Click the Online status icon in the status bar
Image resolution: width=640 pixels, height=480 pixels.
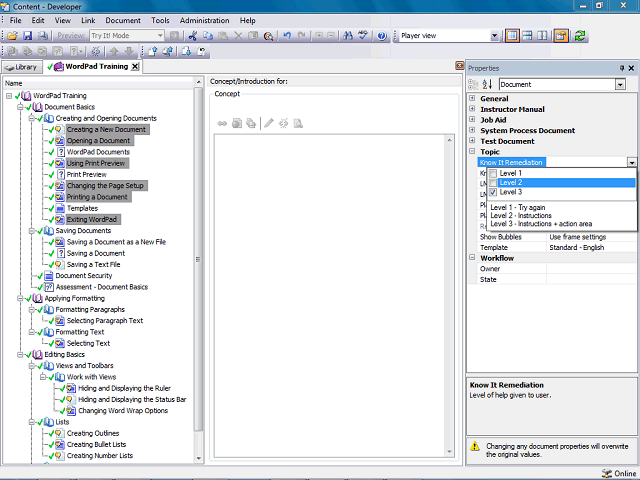tap(607, 473)
